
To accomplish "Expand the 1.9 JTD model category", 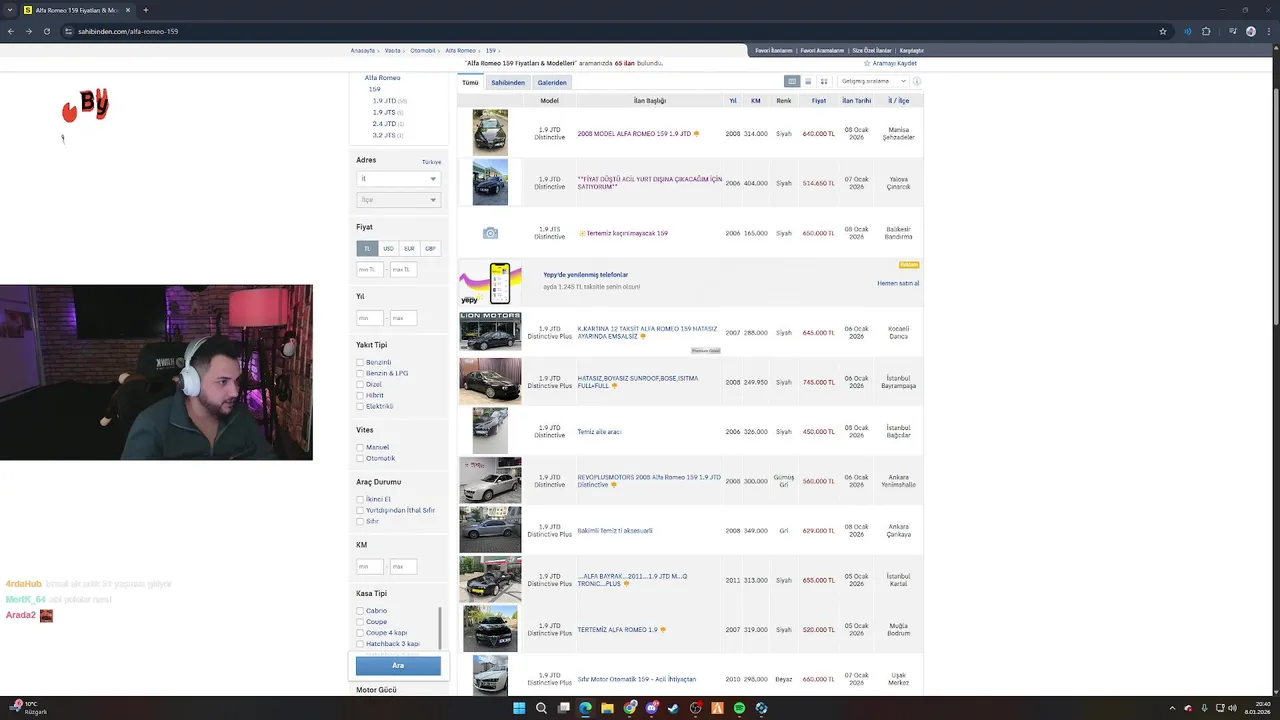I will click(385, 101).
